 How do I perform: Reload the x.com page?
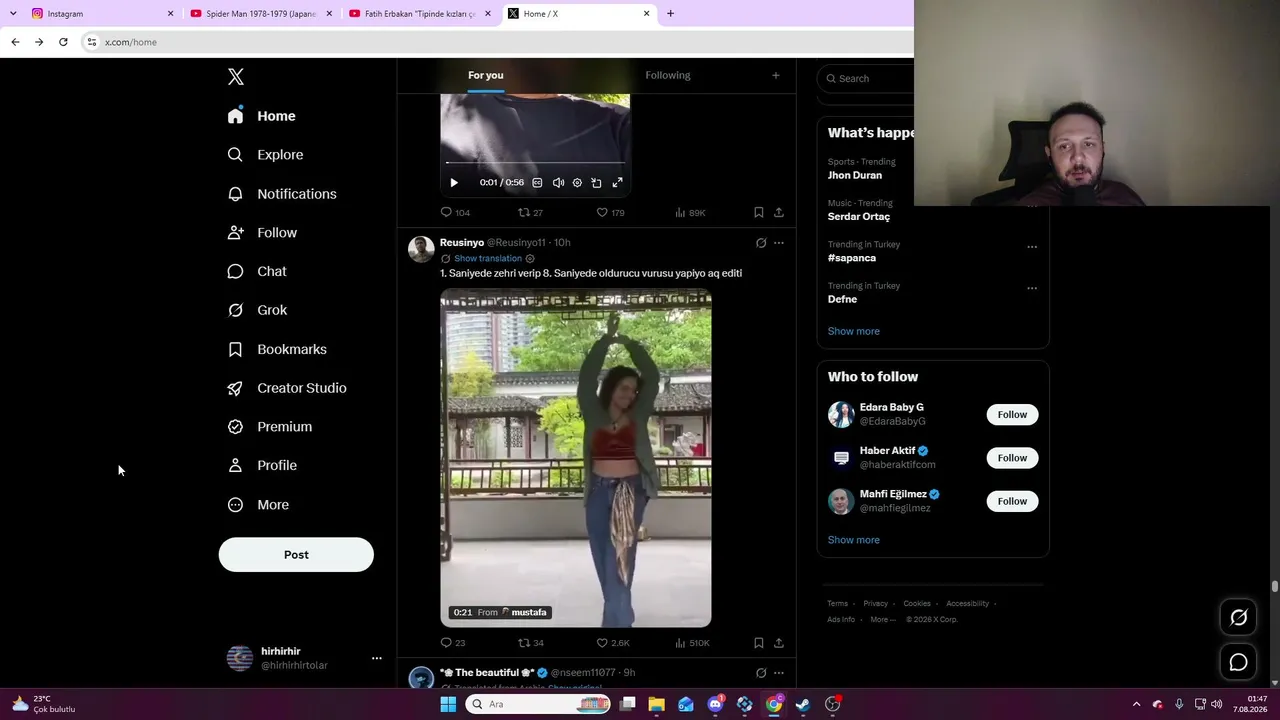pos(63,42)
